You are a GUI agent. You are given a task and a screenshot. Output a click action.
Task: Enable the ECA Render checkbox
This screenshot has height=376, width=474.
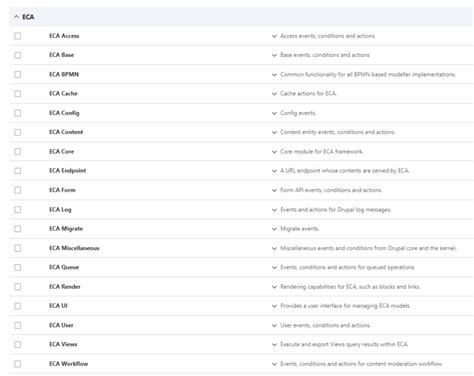click(x=18, y=287)
